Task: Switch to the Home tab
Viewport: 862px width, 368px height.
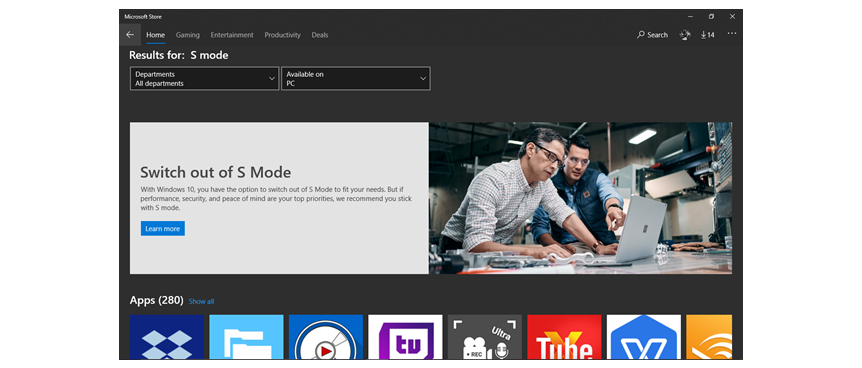Action: coord(156,35)
